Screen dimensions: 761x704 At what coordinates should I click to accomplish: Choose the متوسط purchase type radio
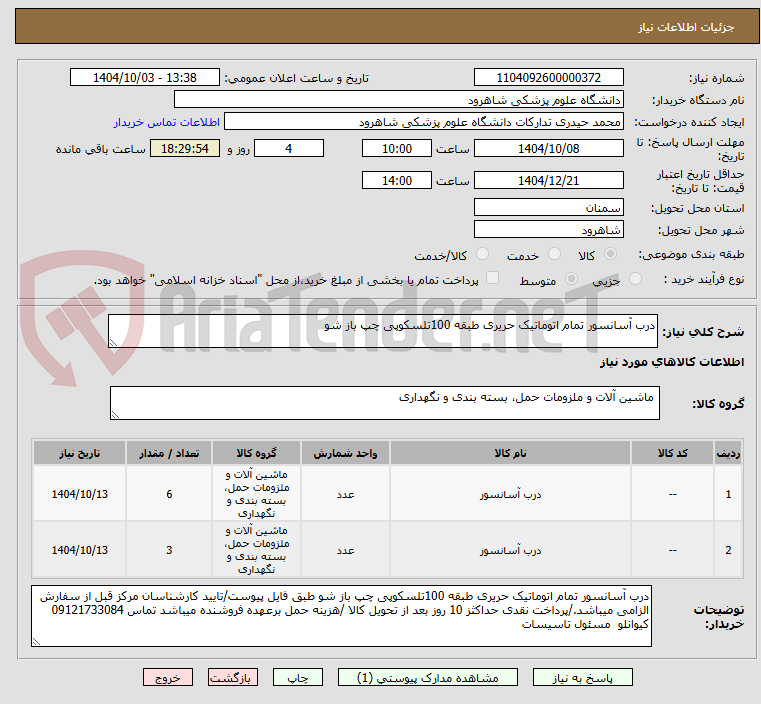point(572,278)
